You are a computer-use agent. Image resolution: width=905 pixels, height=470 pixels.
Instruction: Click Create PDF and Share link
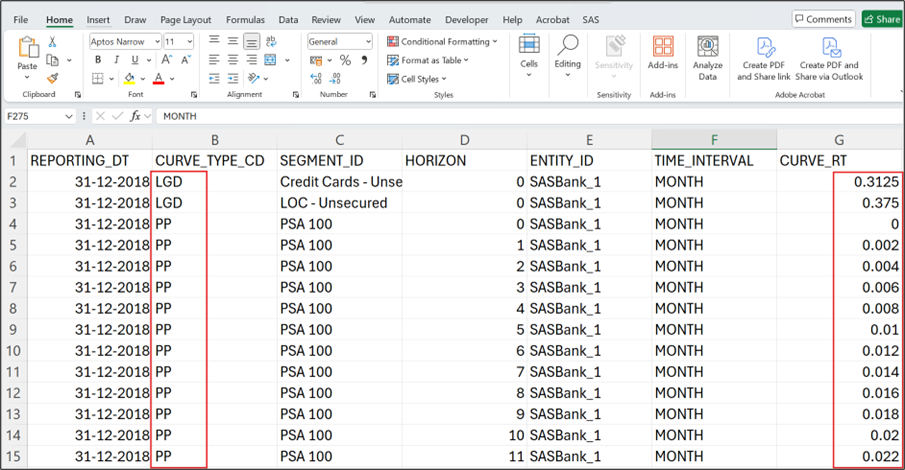pos(764,58)
